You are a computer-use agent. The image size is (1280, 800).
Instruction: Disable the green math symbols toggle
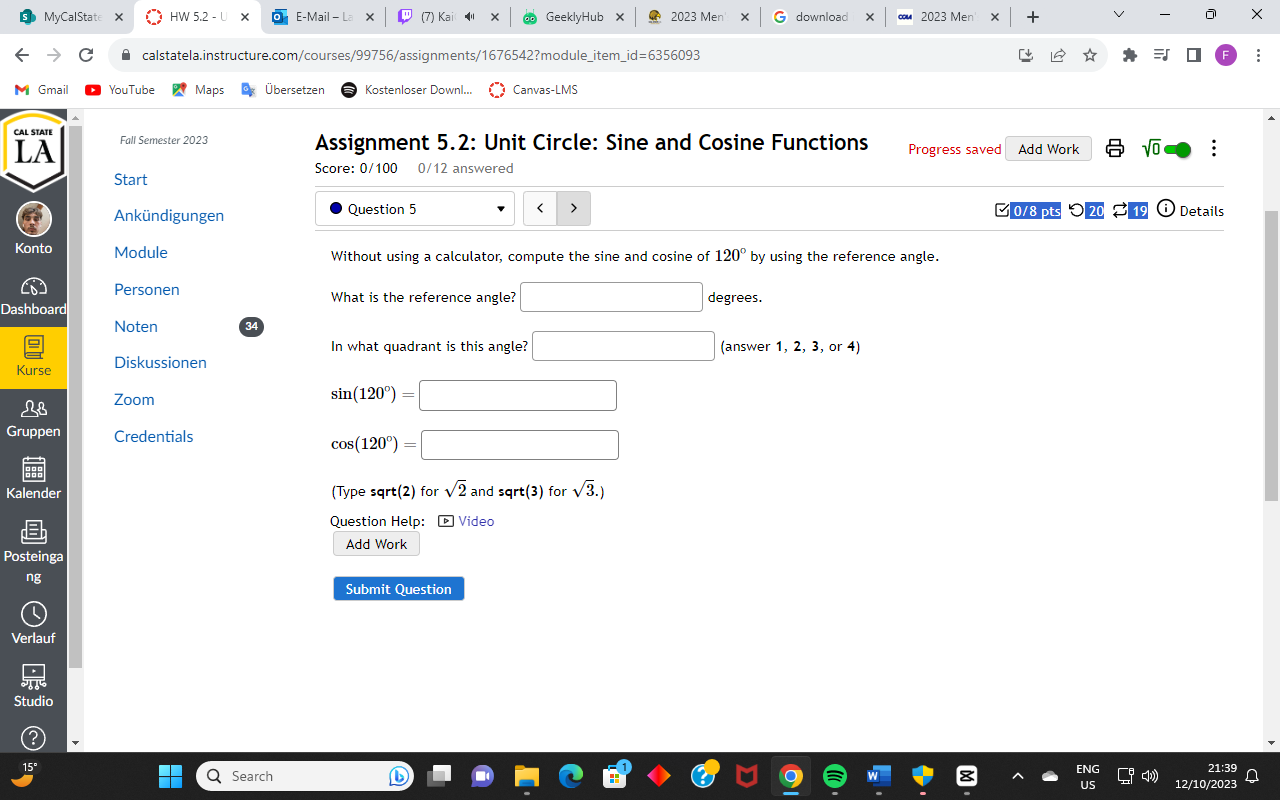tap(1176, 148)
